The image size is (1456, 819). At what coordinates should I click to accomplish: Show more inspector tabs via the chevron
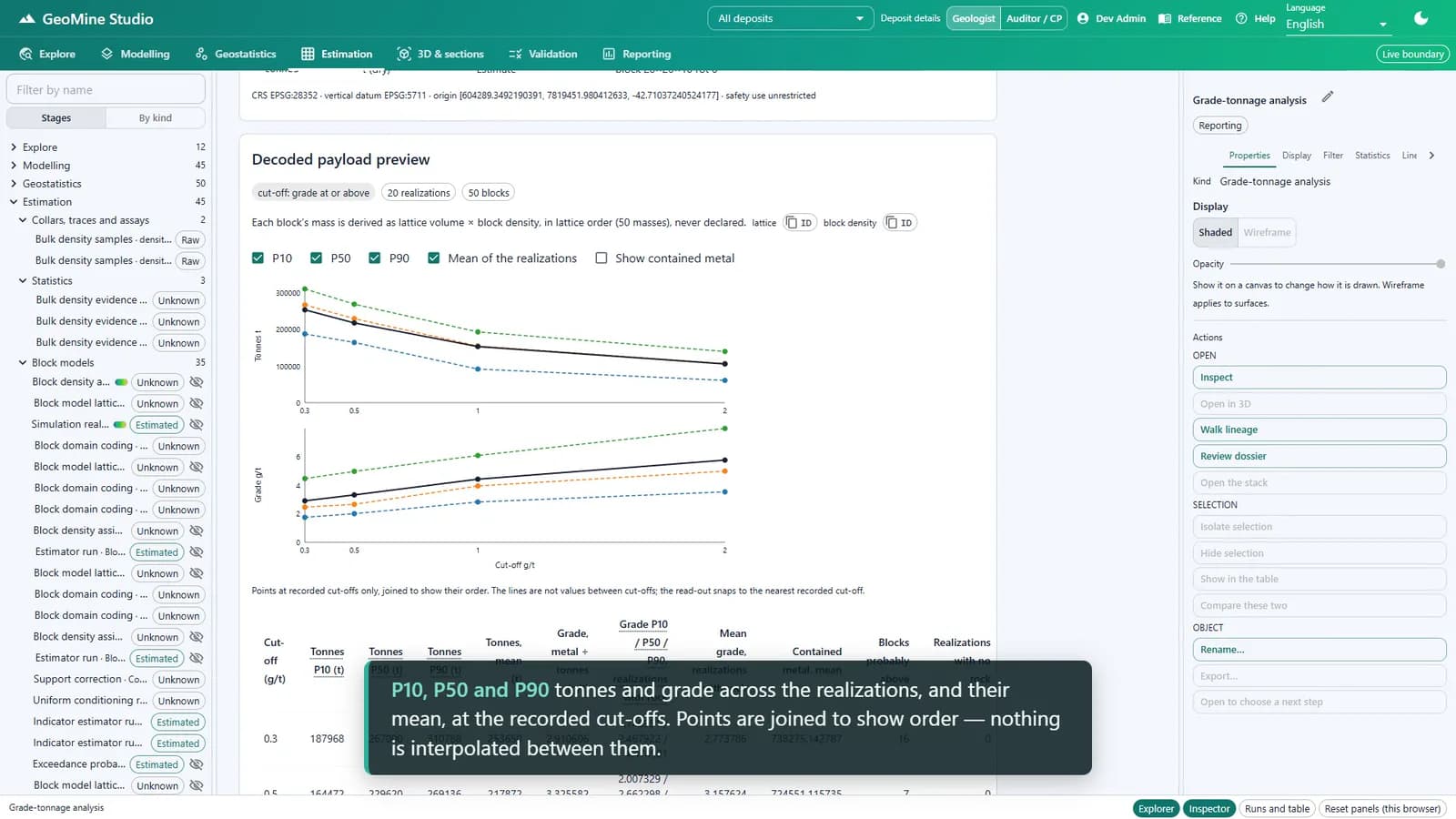pyautogui.click(x=1431, y=156)
